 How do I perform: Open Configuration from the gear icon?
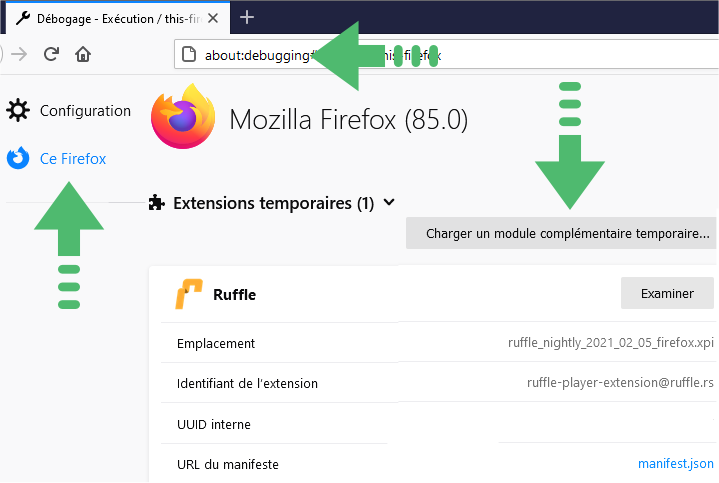coord(18,111)
